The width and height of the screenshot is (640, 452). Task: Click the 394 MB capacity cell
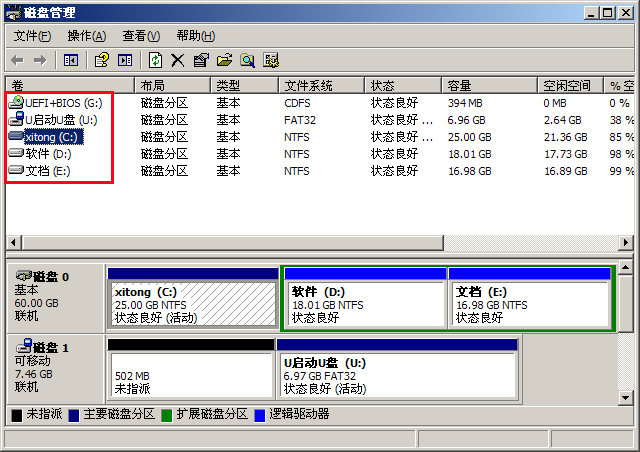click(465, 103)
